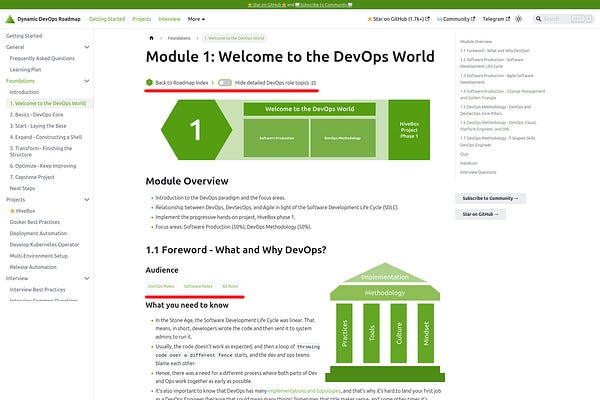Focus the Search input field

(564, 19)
